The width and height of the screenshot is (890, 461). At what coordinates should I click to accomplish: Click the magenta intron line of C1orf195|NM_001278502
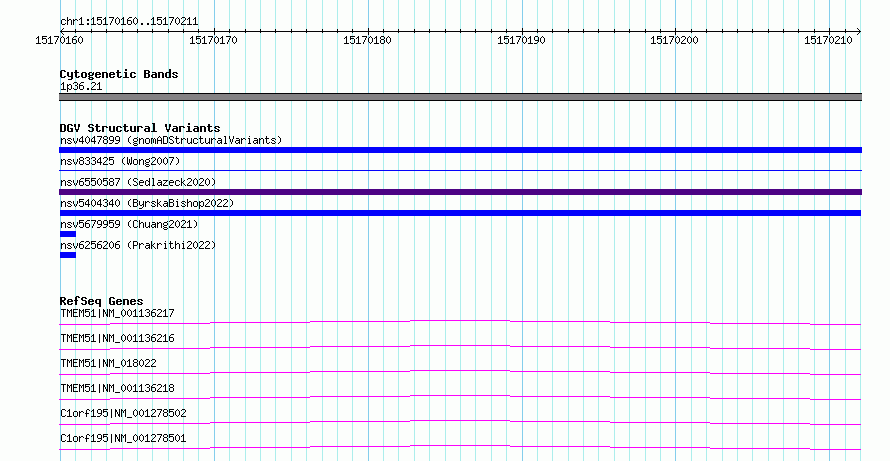click(460, 422)
